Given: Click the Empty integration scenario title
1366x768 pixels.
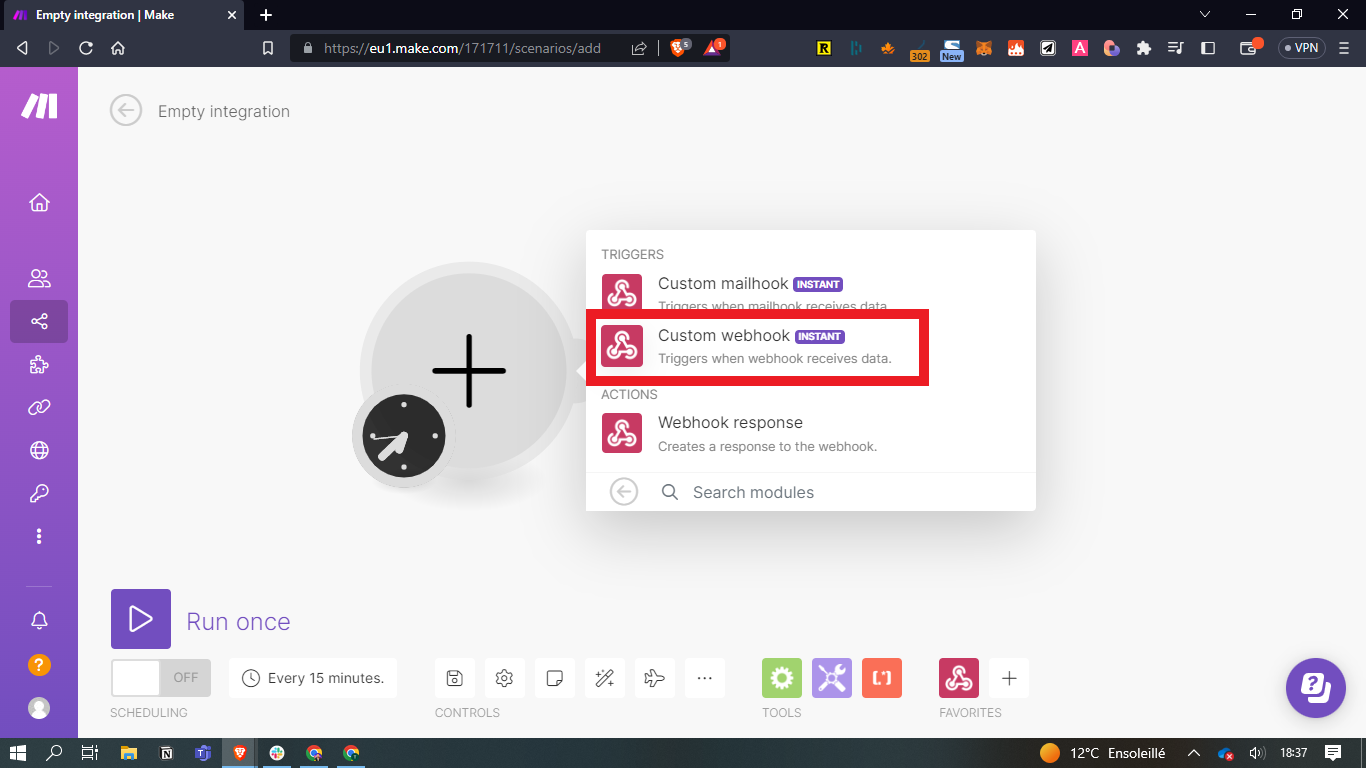Looking at the screenshot, I should tap(224, 111).
